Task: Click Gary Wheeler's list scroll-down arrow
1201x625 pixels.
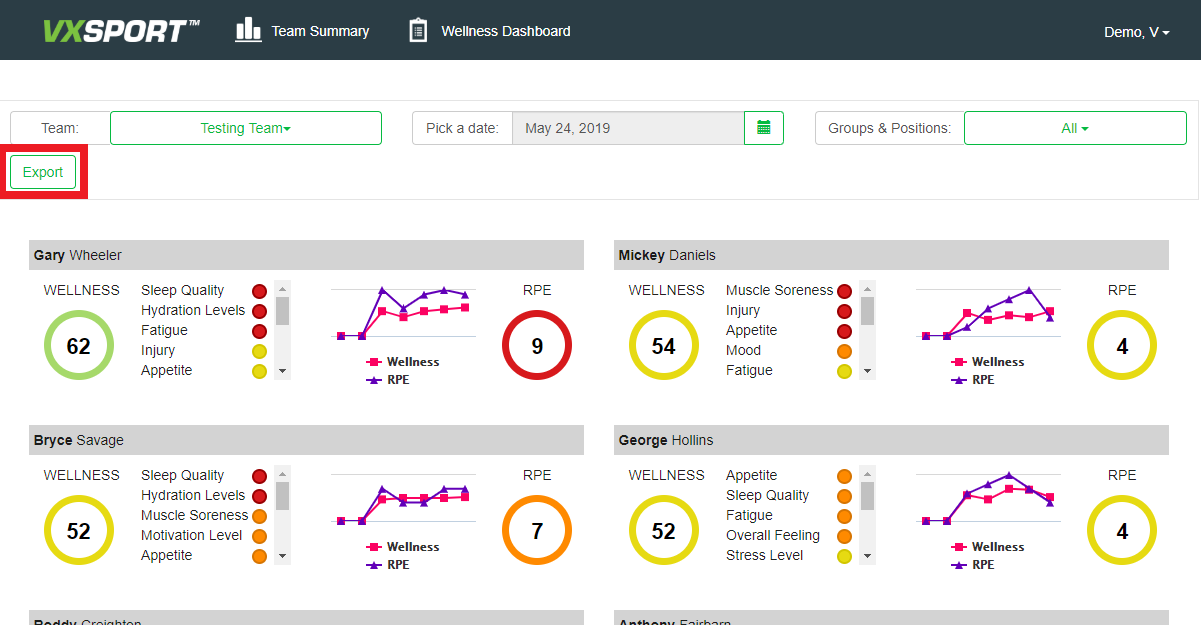Action: [x=283, y=371]
